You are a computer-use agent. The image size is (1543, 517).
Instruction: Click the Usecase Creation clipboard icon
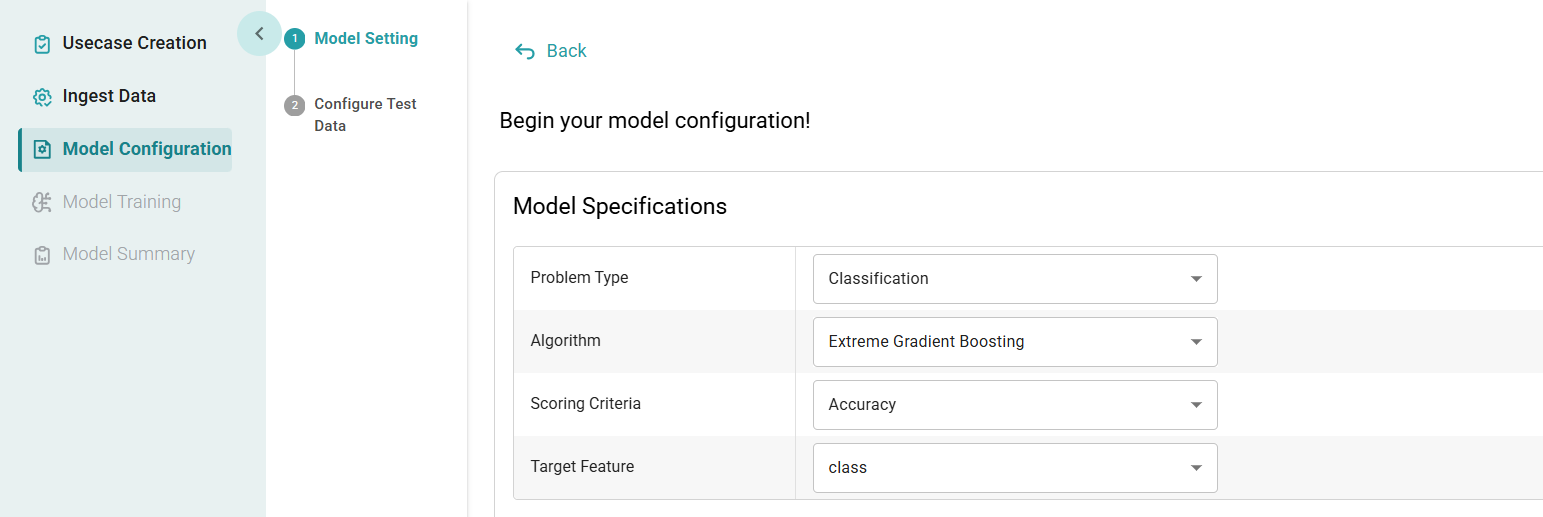coord(42,44)
